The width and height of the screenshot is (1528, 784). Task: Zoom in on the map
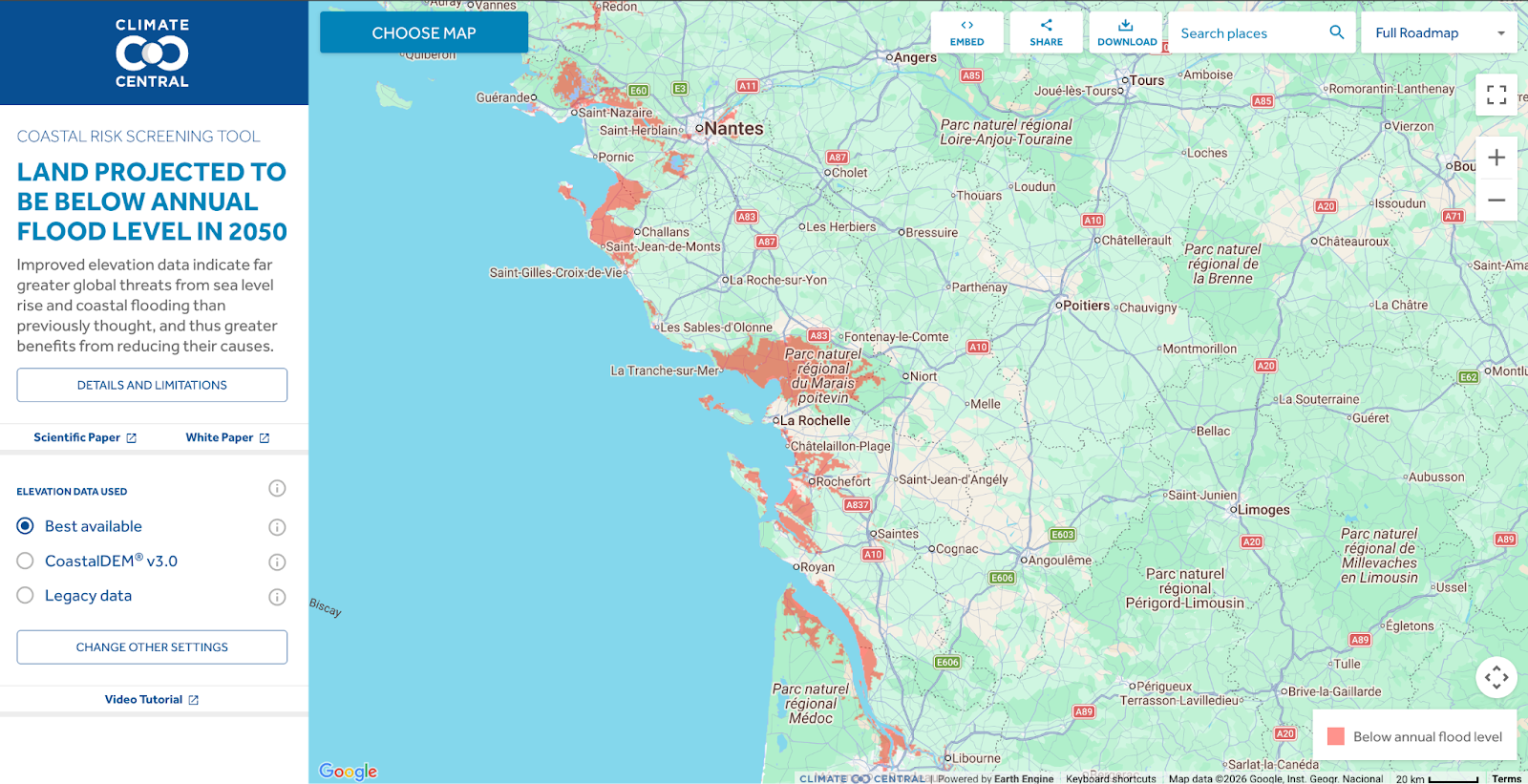point(1496,158)
